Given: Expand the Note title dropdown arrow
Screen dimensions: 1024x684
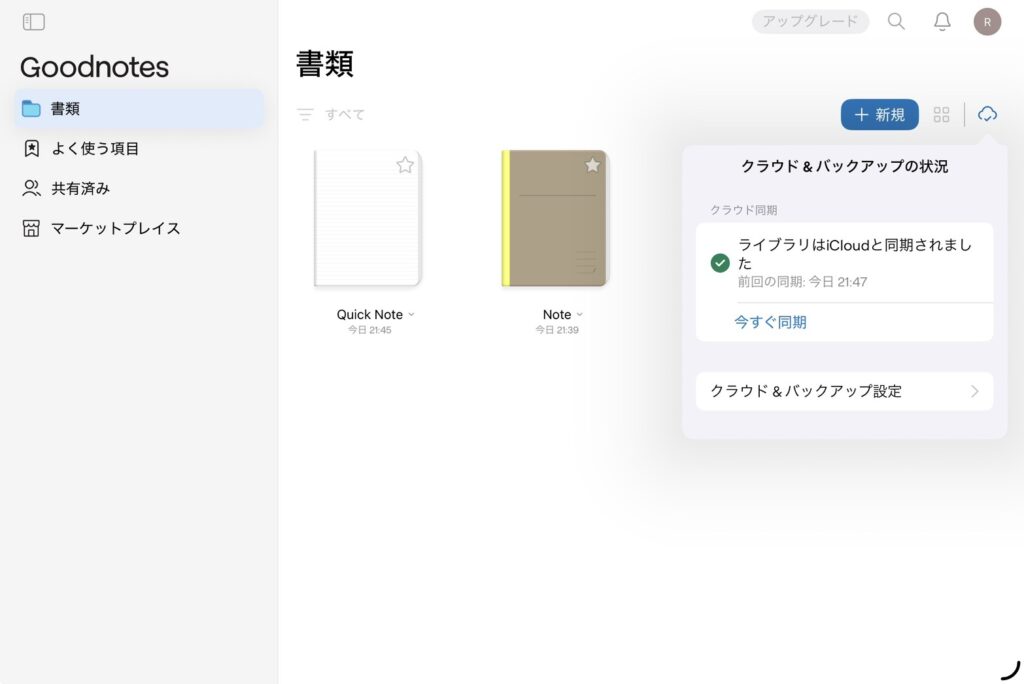Looking at the screenshot, I should (580, 315).
